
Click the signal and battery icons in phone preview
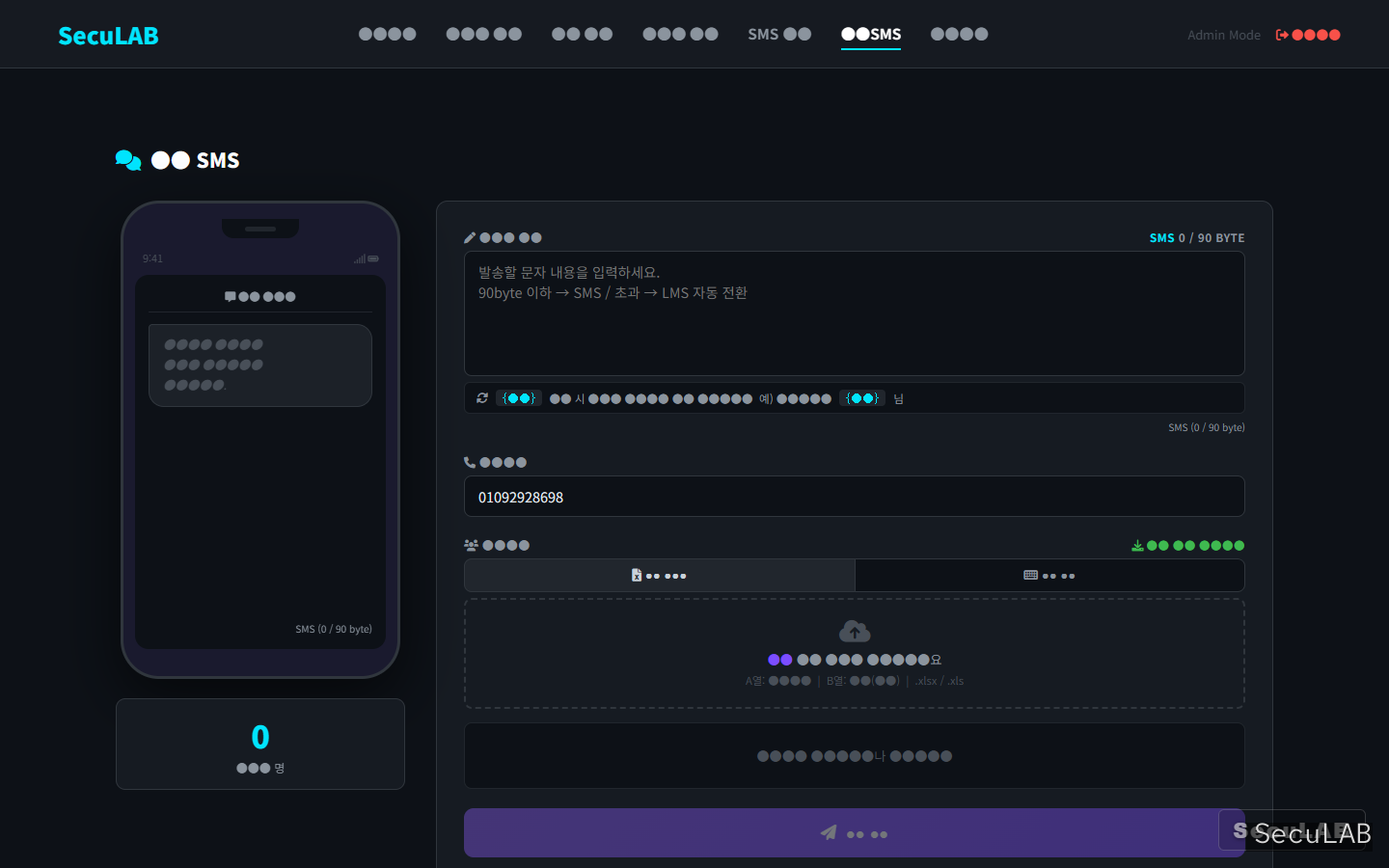[x=367, y=258]
